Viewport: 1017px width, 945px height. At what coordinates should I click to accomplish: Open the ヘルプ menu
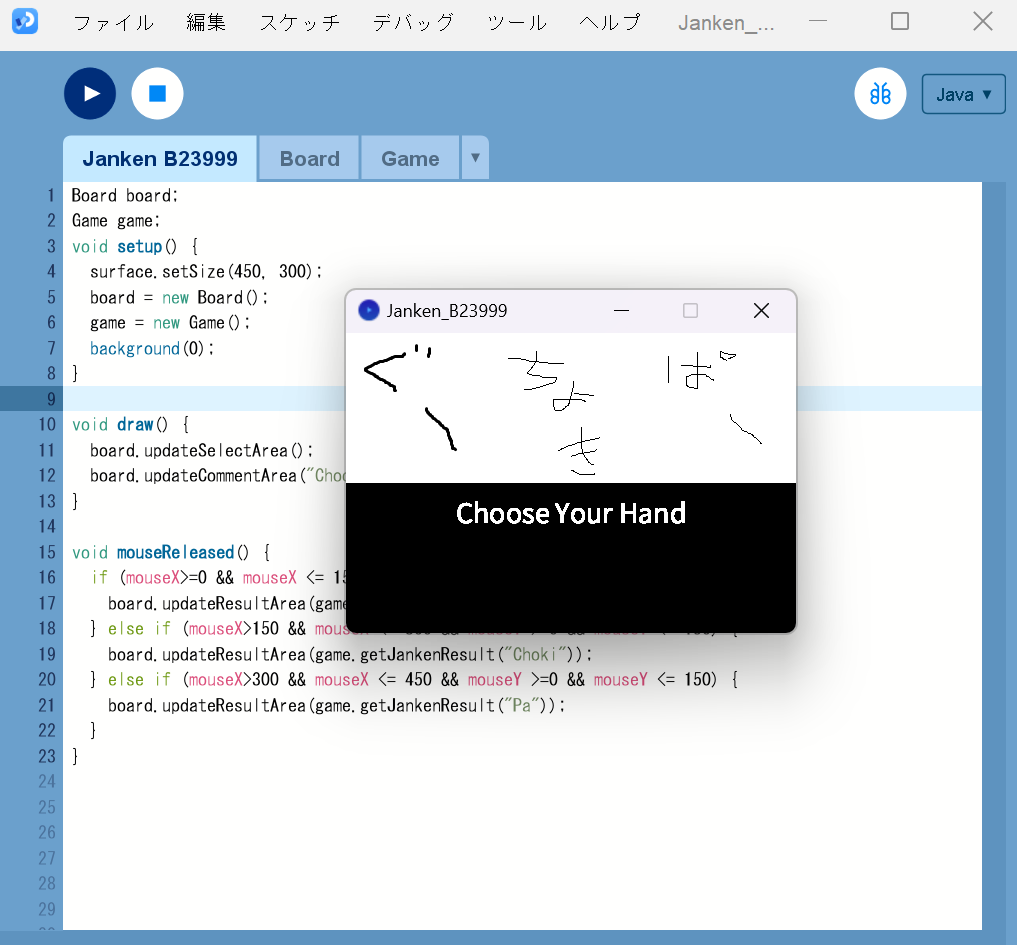[610, 22]
